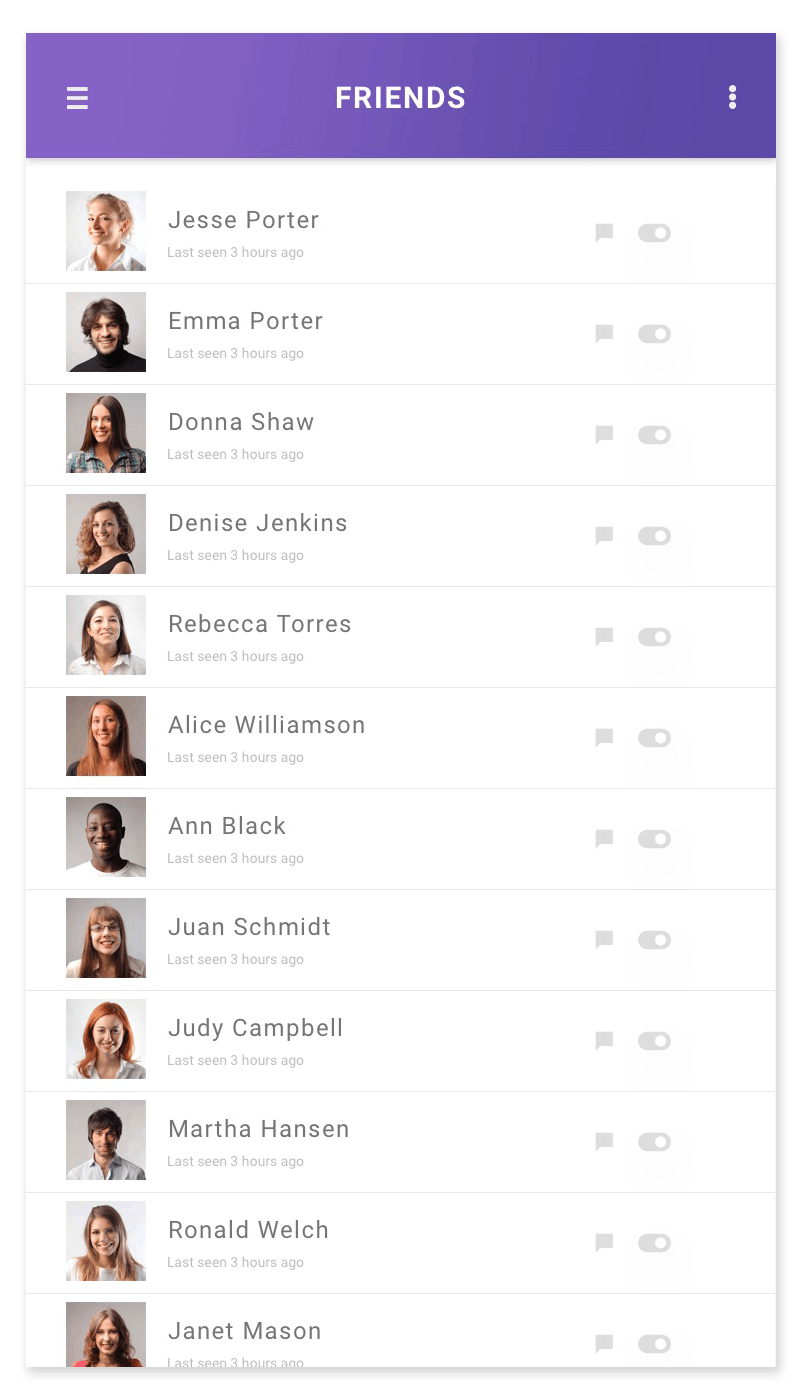Click Alice Williamson's chat bubble icon
Viewport: 800px width, 1400px height.
(x=604, y=738)
